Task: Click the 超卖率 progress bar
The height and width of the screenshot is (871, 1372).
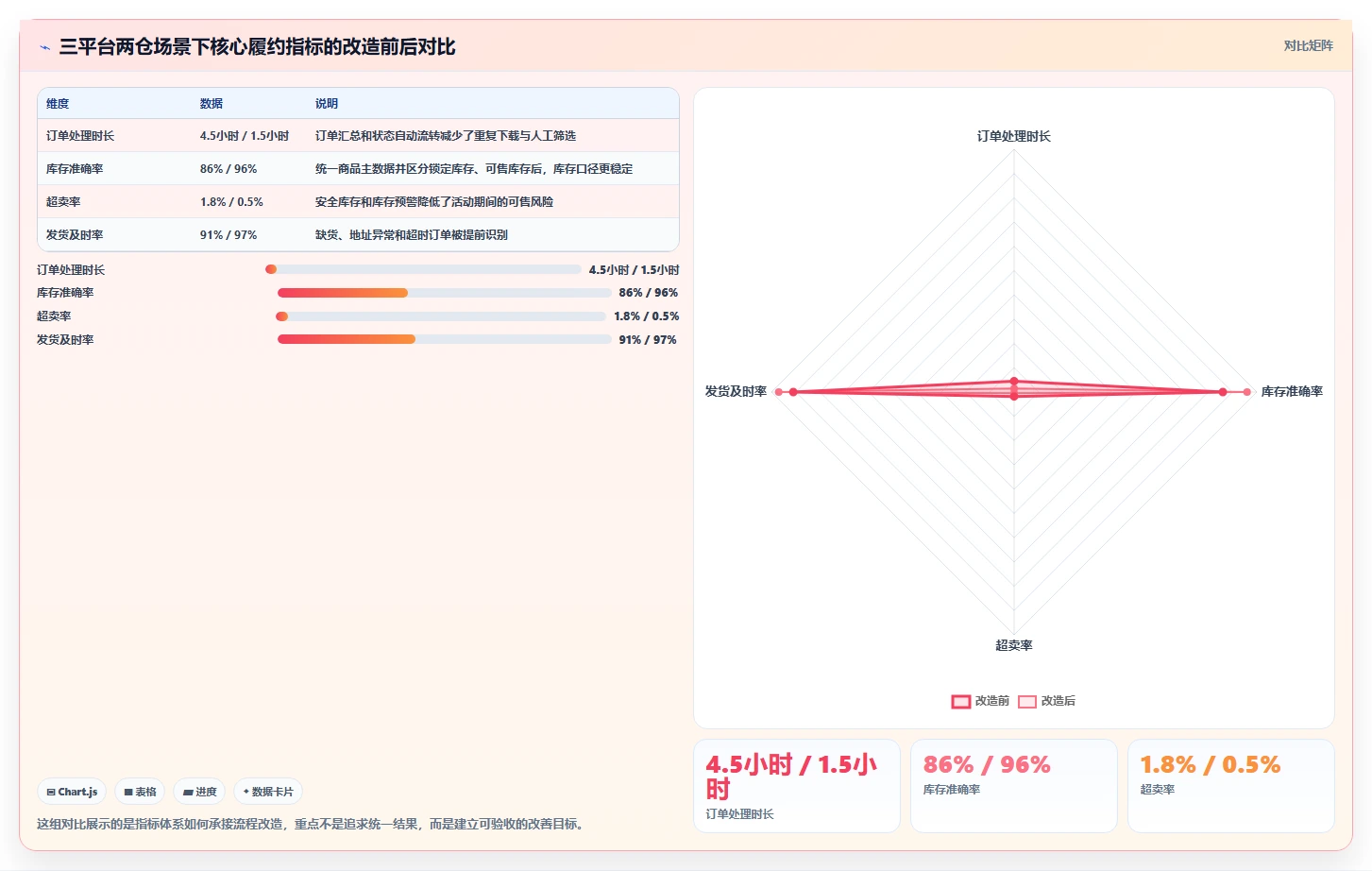Action: (441, 316)
